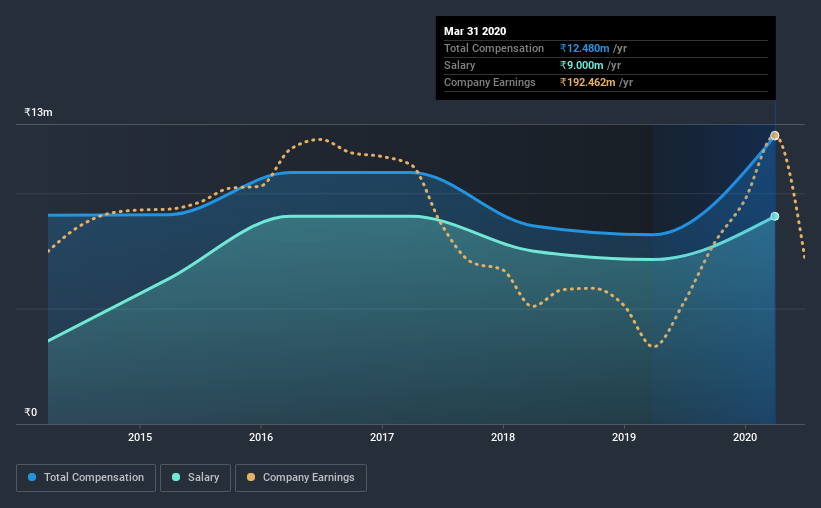Select the 2019 x-axis label

tap(624, 437)
